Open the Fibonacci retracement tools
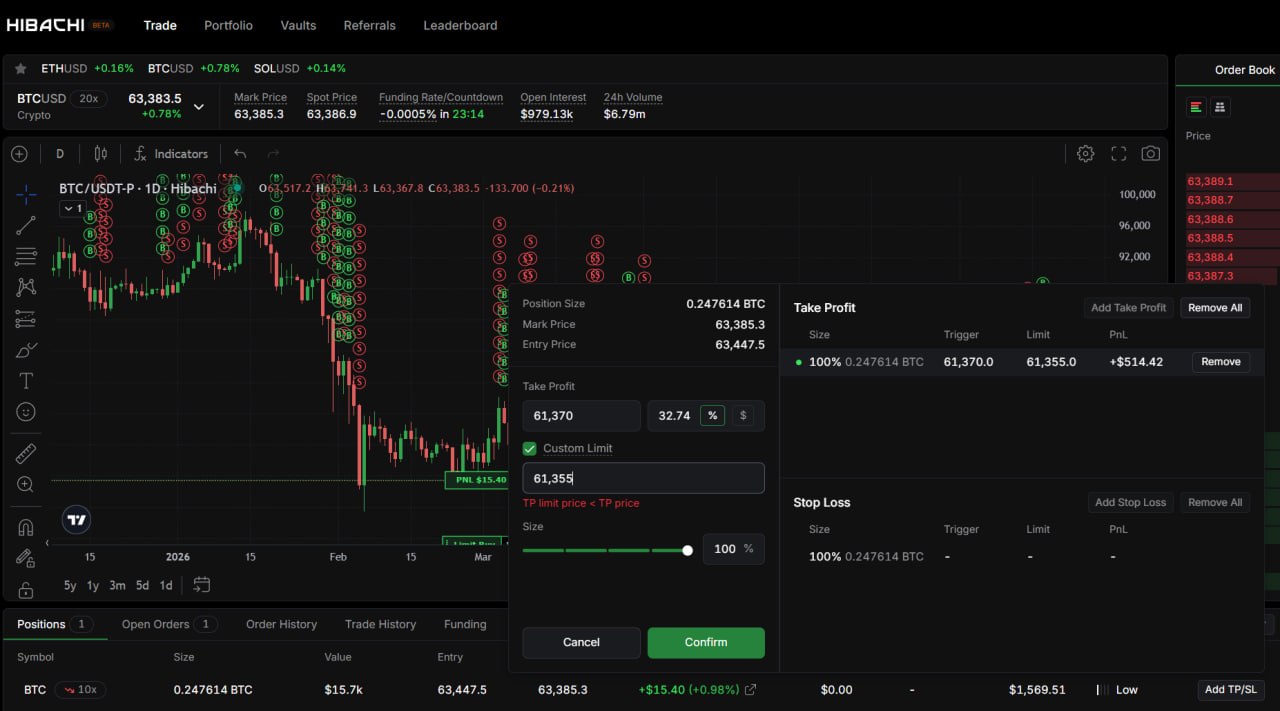The image size is (1280, 711). (x=26, y=256)
